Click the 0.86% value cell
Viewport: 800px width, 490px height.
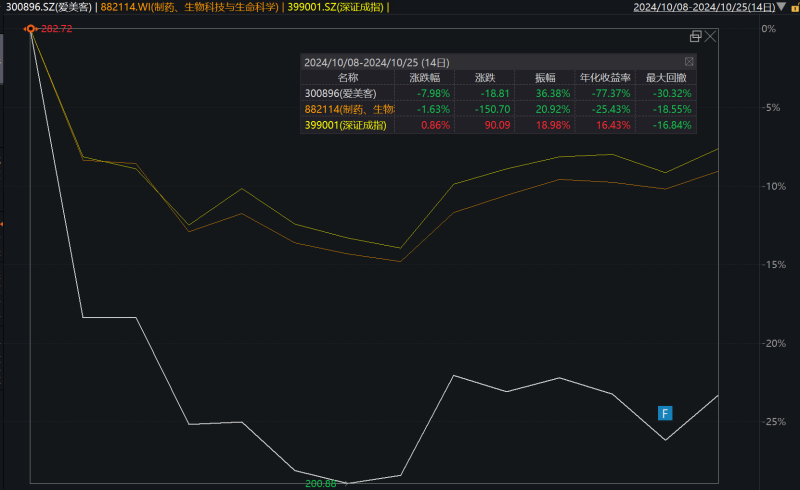click(x=435, y=125)
